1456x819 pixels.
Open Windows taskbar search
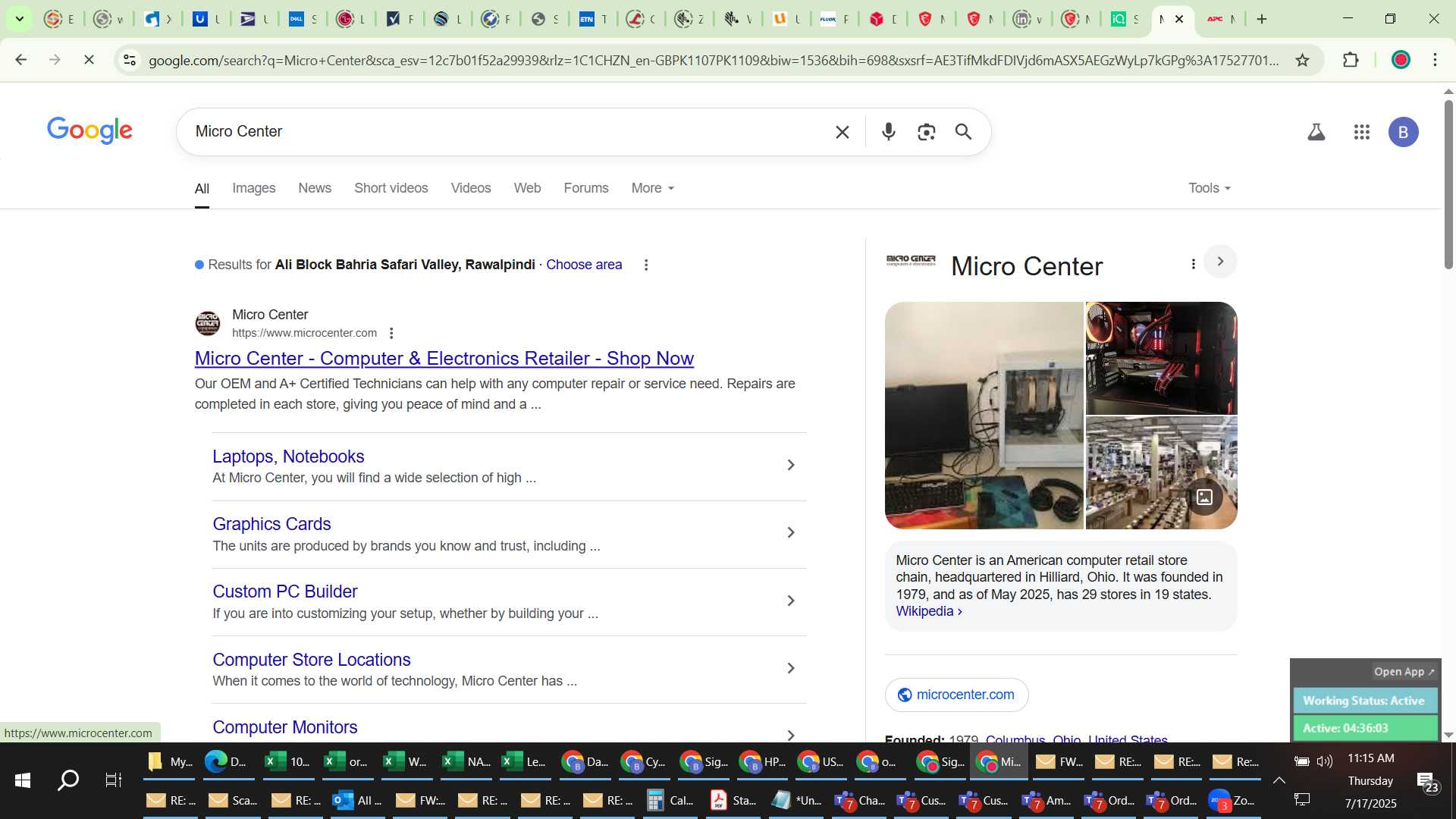tap(68, 780)
